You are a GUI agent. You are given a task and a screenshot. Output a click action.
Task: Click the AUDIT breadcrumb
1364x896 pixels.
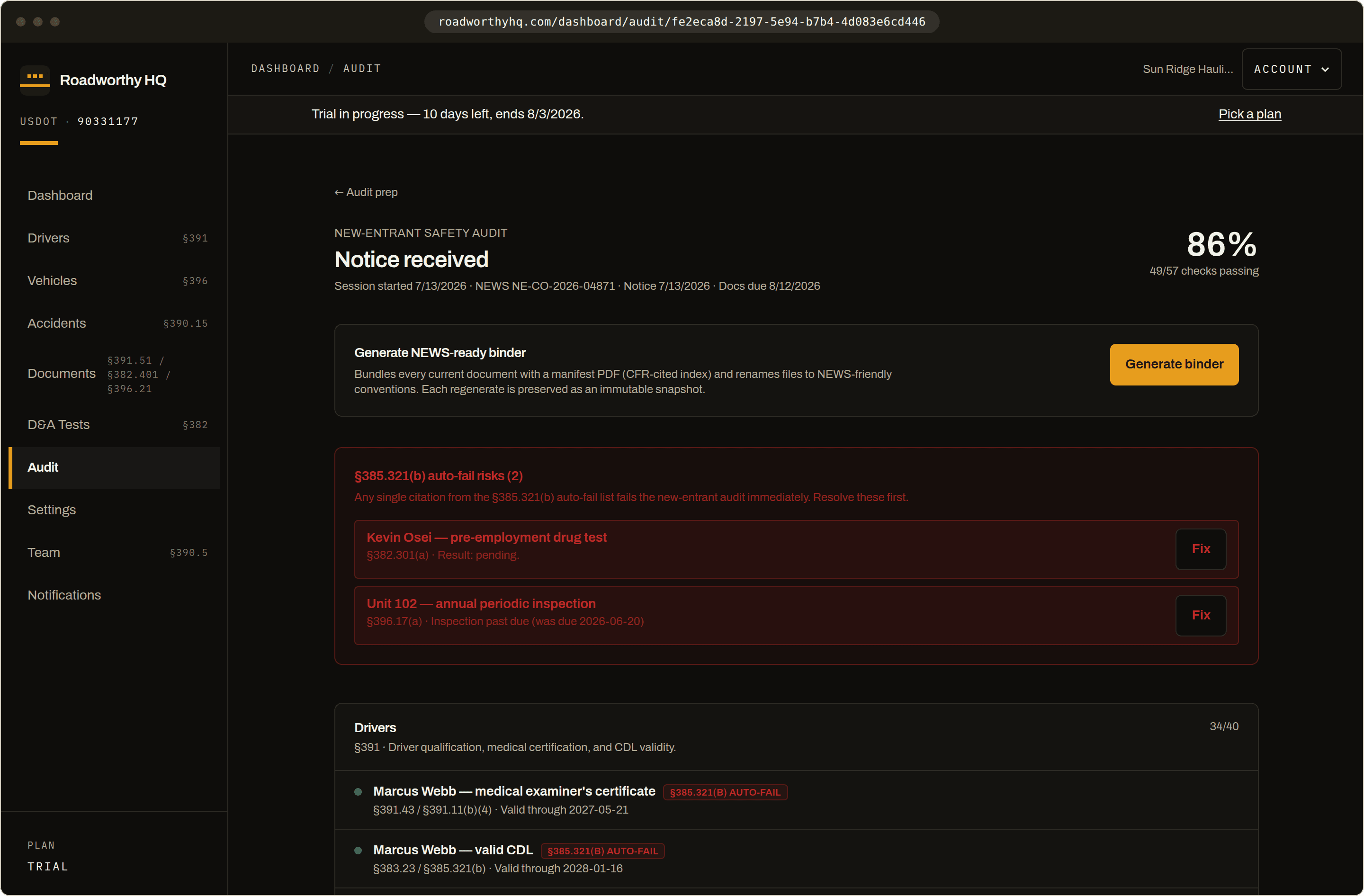pyautogui.click(x=362, y=69)
